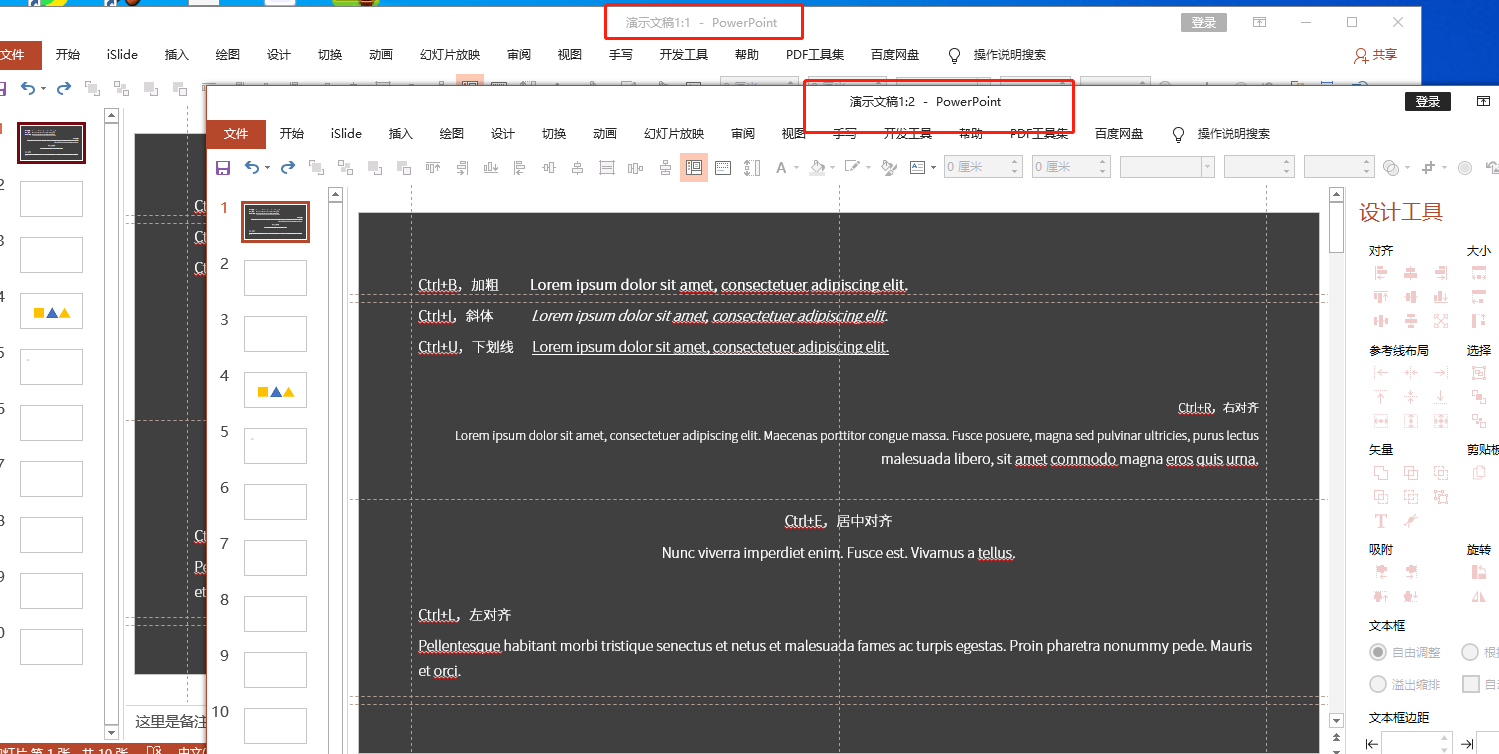Viewport: 1499px width, 754px height.
Task: Open the font color A dropdown arrow
Action: tap(796, 167)
